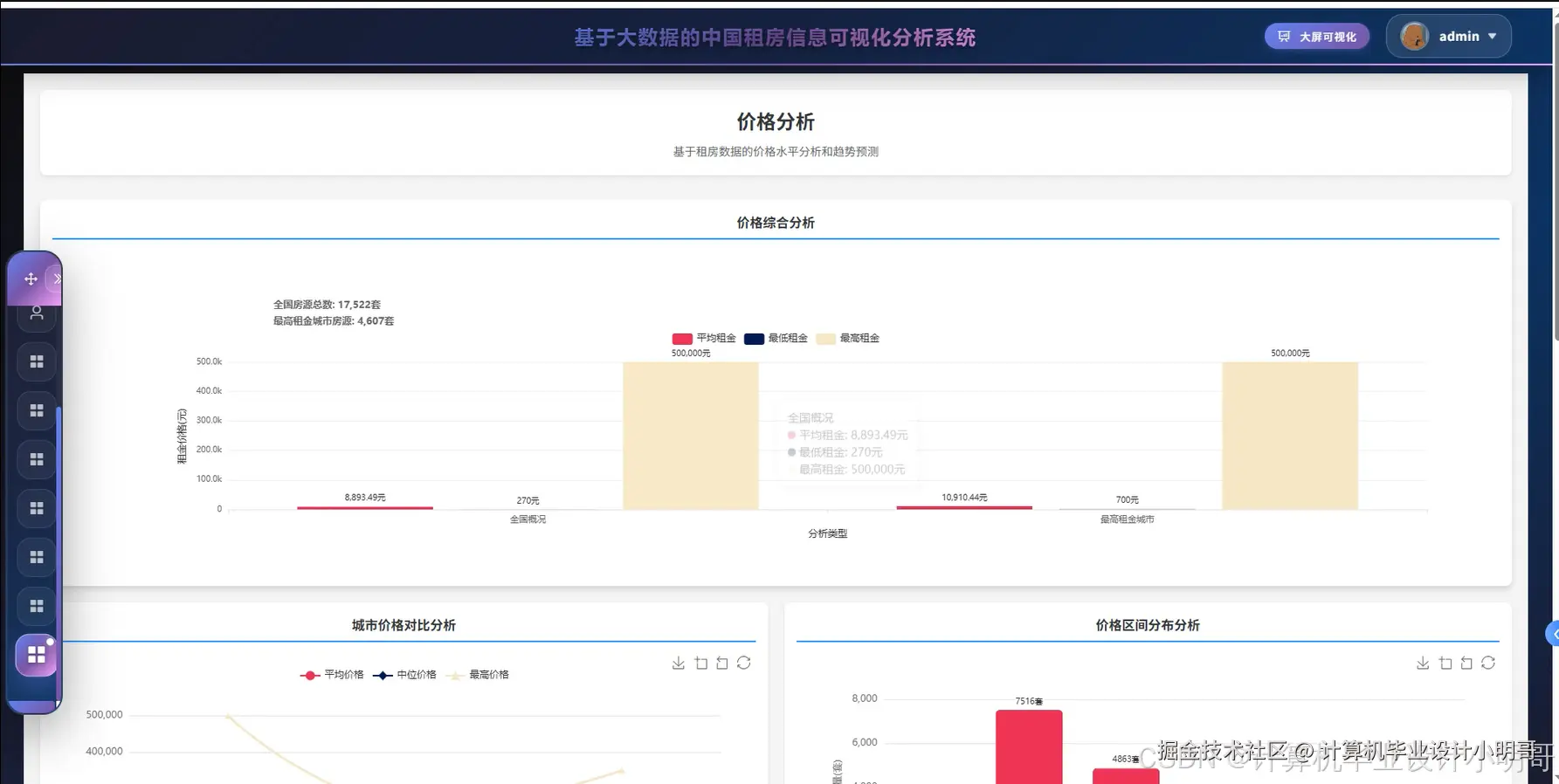Select the highlighted purple grid menu icon
This screenshot has width=1559, height=784.
pyautogui.click(x=37, y=655)
